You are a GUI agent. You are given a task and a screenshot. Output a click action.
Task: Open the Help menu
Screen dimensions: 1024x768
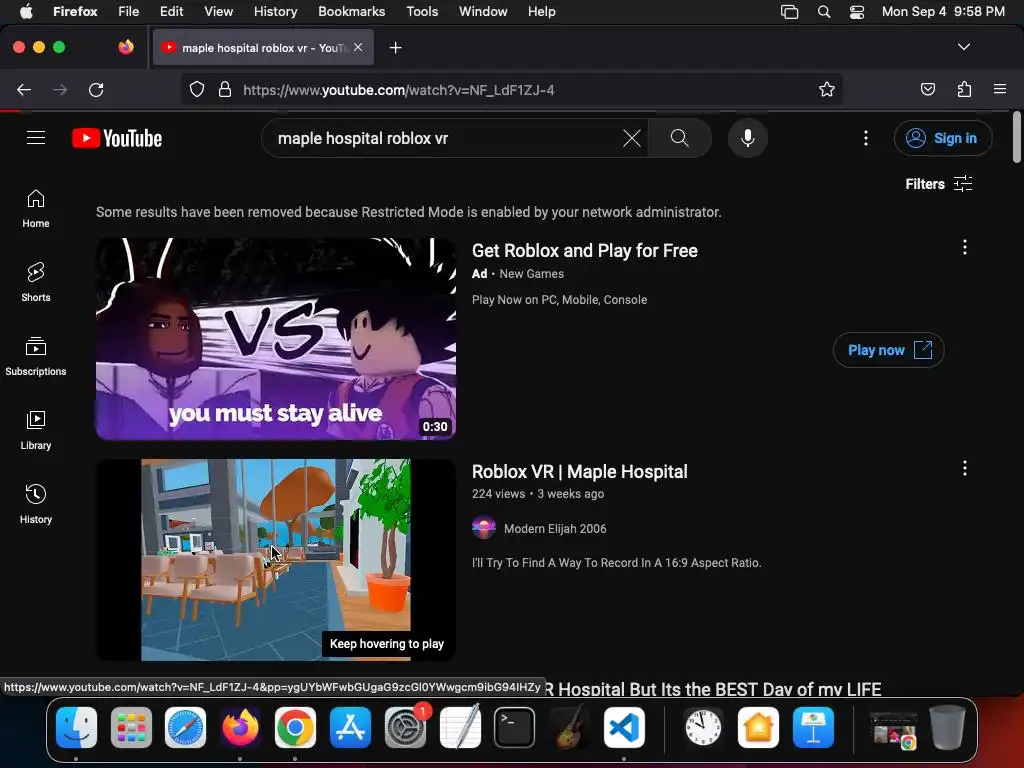pyautogui.click(x=541, y=12)
